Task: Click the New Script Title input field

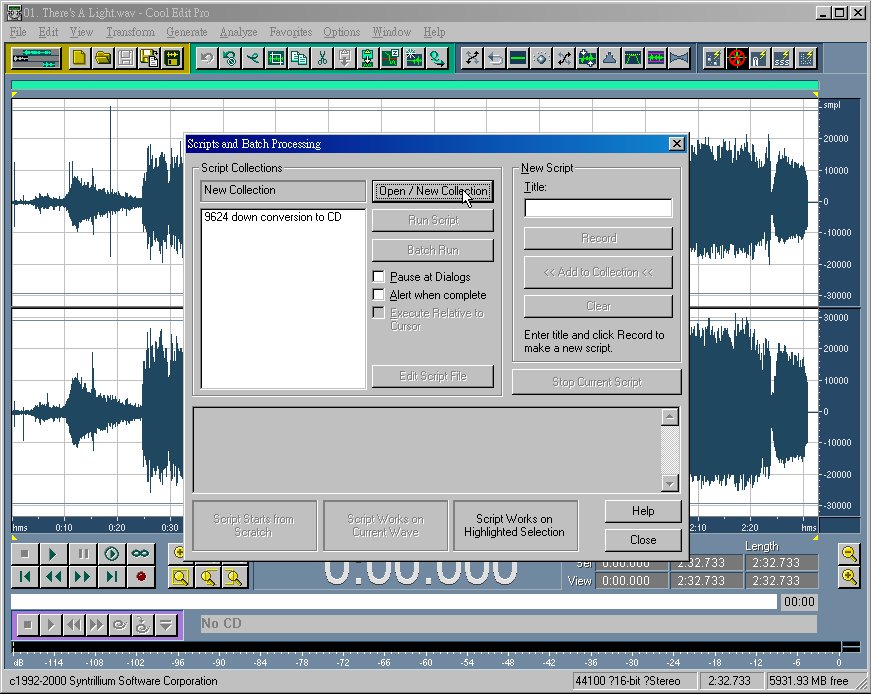Action: click(x=598, y=208)
